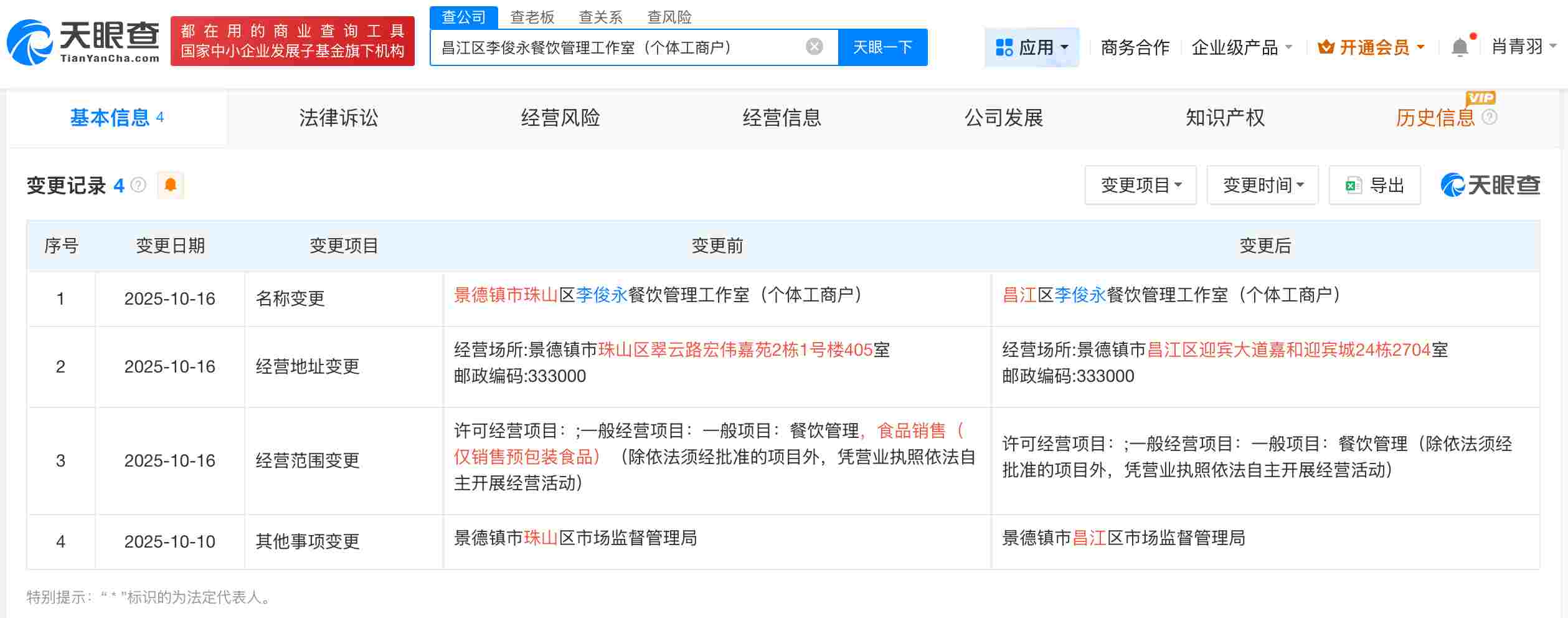Open the 变更时间 filter dropdown
This screenshot has width=1568, height=618.
pos(1262,184)
